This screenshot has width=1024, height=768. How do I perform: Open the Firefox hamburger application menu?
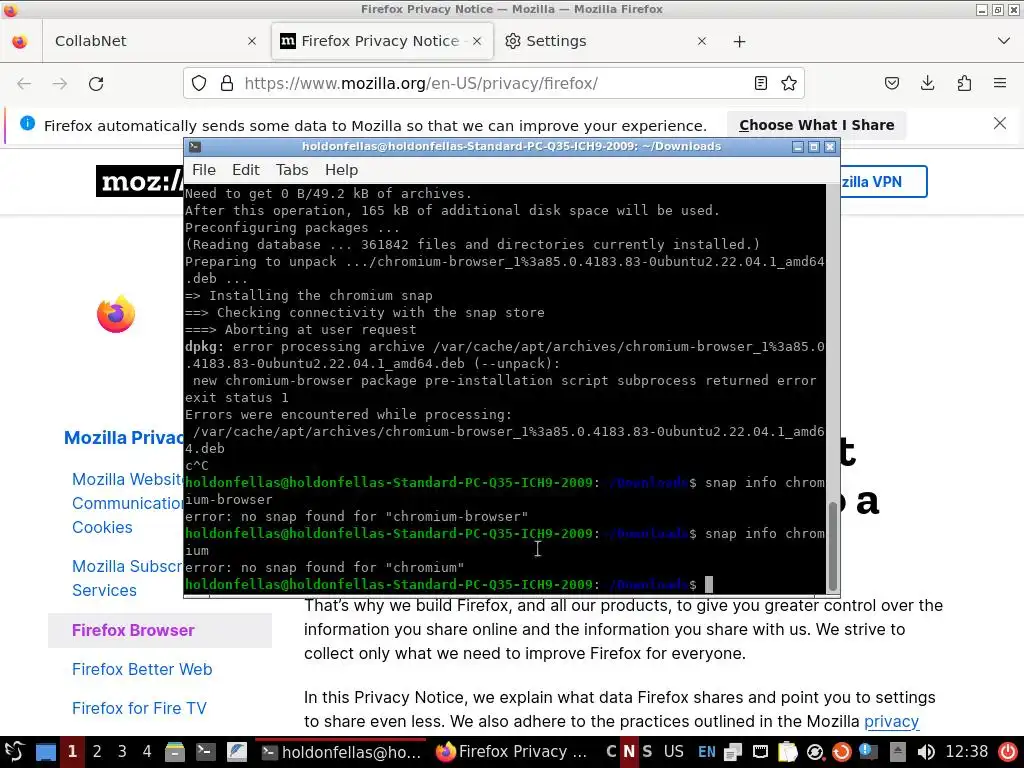click(x=1000, y=84)
